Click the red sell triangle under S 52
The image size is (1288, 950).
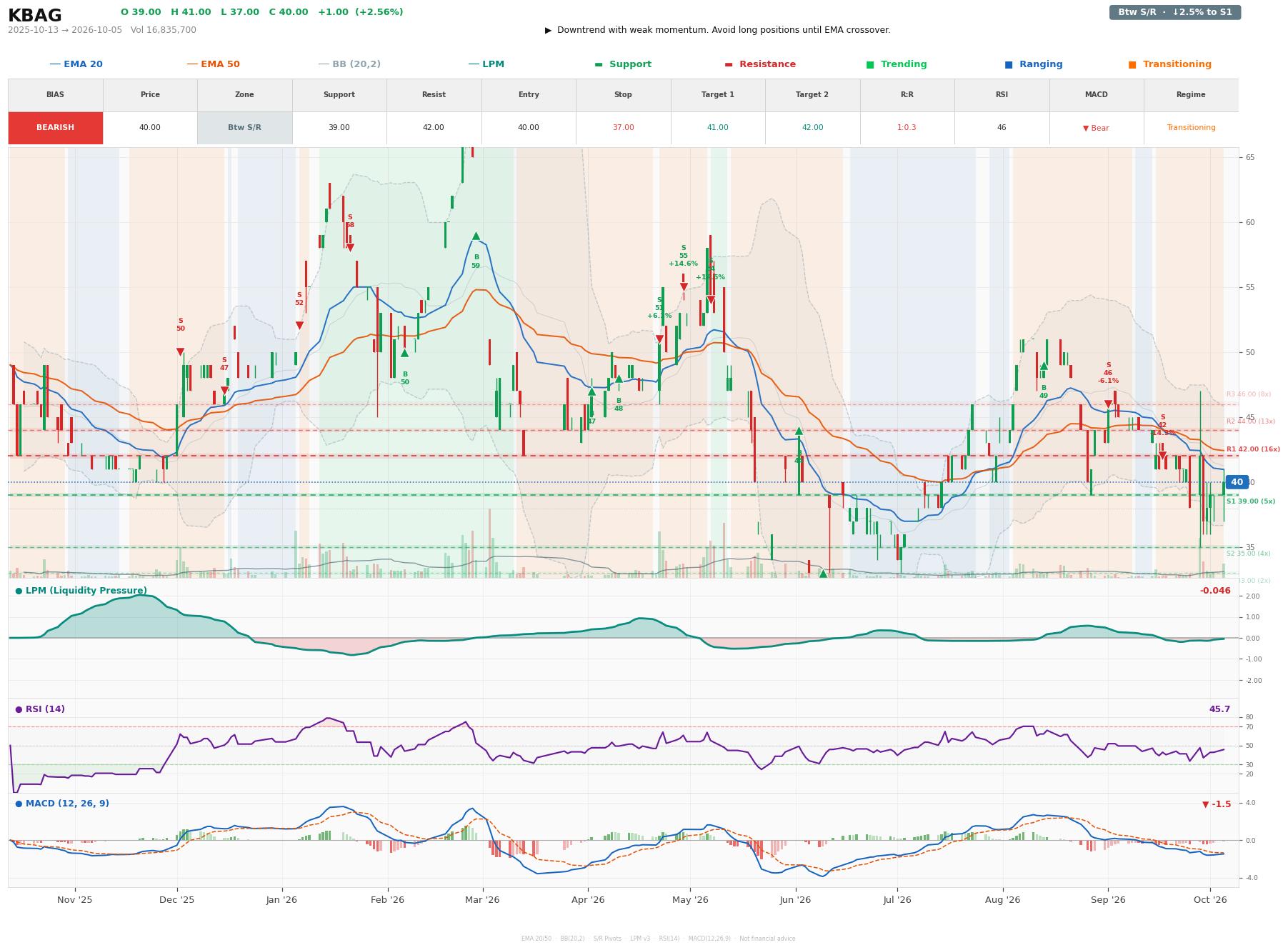[299, 326]
